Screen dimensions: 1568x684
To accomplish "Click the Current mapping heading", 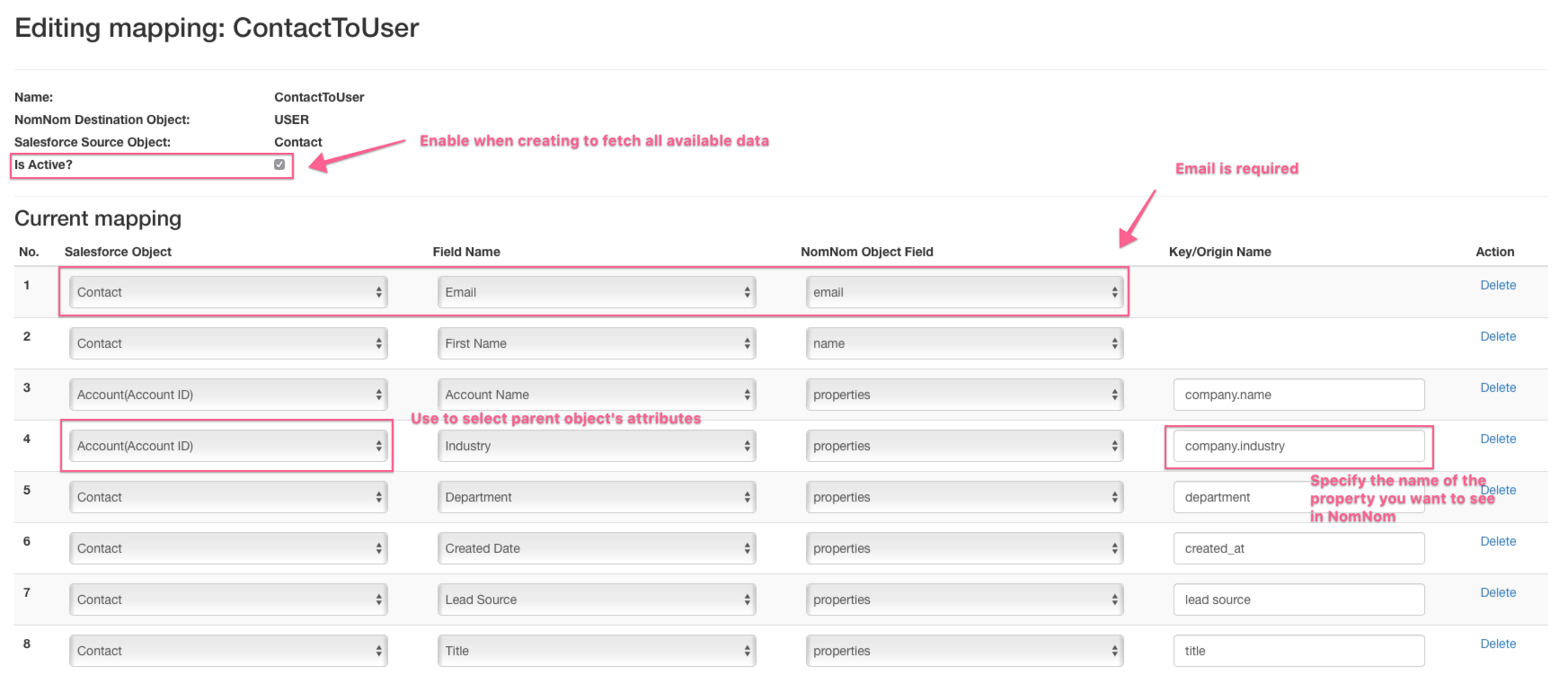I will coord(98,218).
